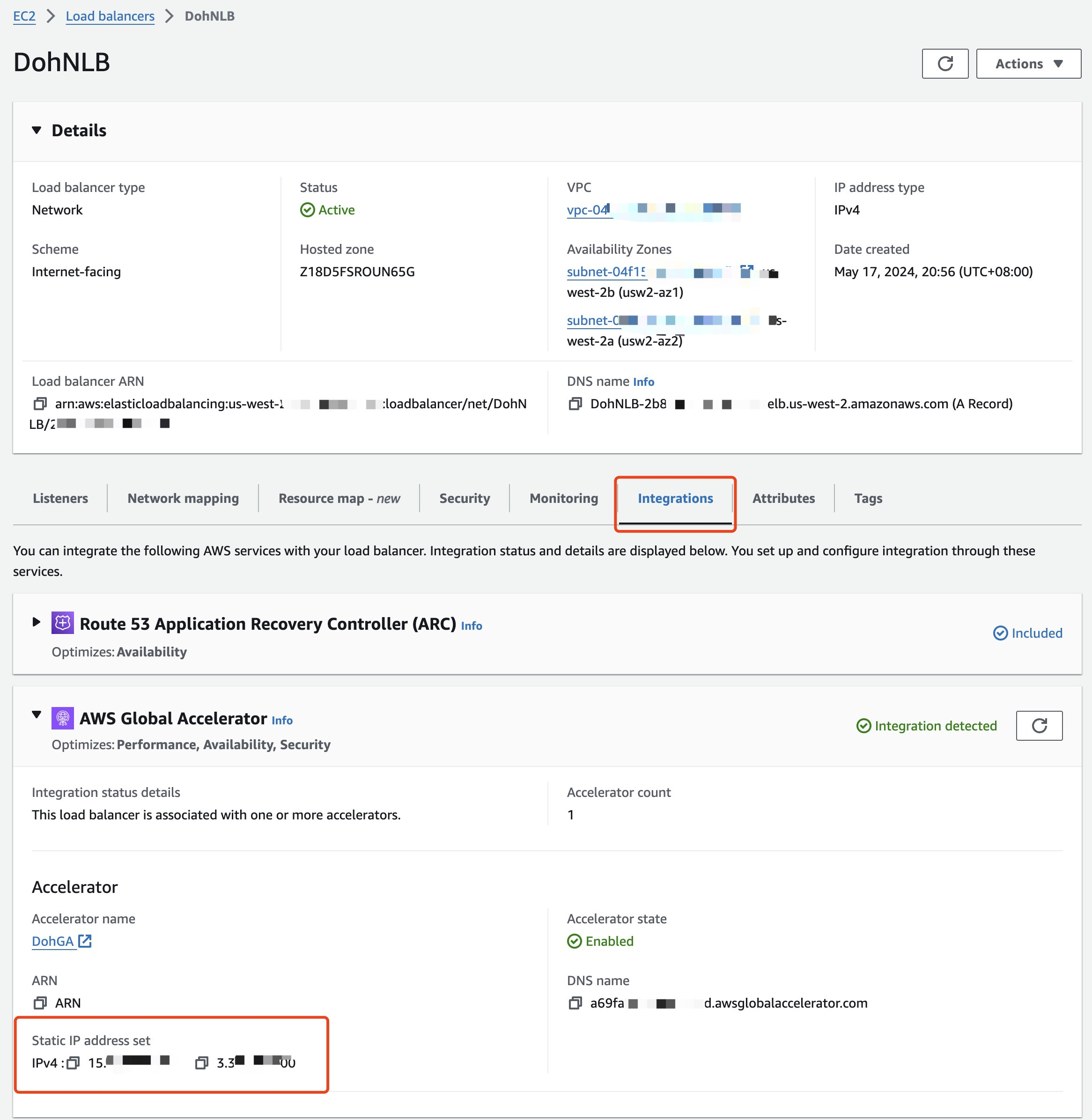Click the external link icon beside DohGA
This screenshot has height=1120, width=1092.
coord(85,941)
